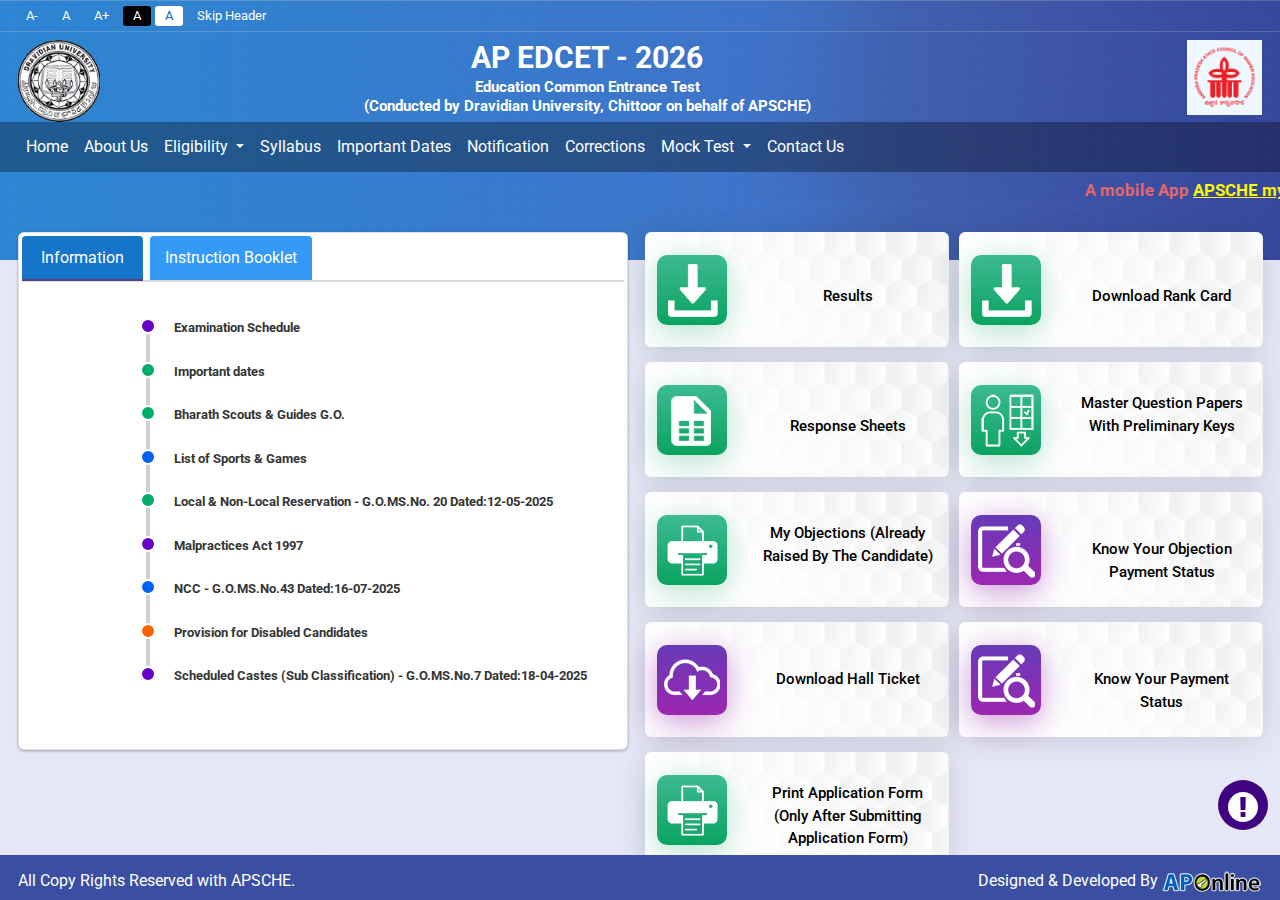The height and width of the screenshot is (900, 1280).
Task: Go to the Home menu item
Action: pyautogui.click(x=47, y=146)
